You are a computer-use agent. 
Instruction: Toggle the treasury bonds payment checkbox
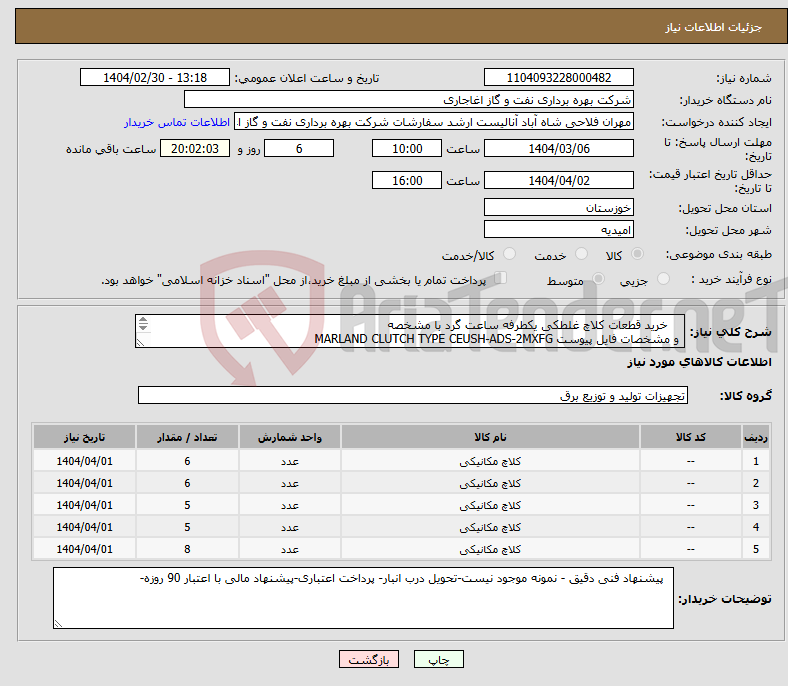[502, 279]
